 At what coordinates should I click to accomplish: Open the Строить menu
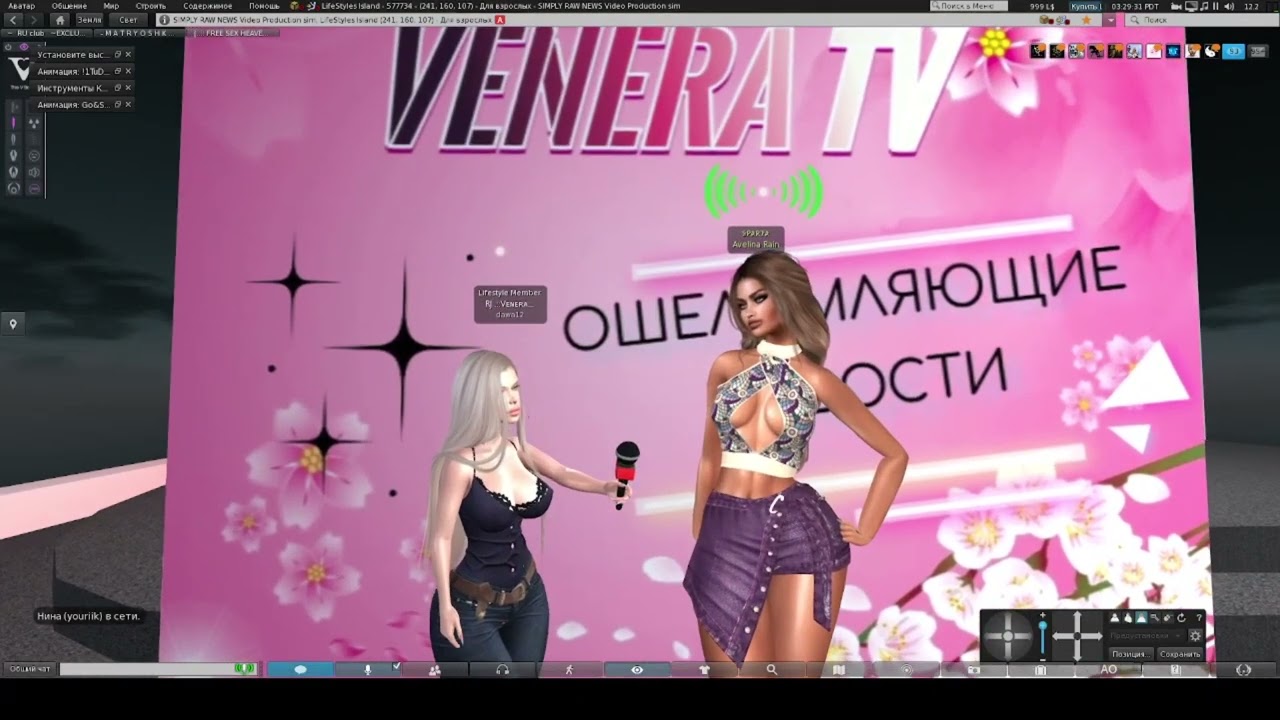point(151,6)
